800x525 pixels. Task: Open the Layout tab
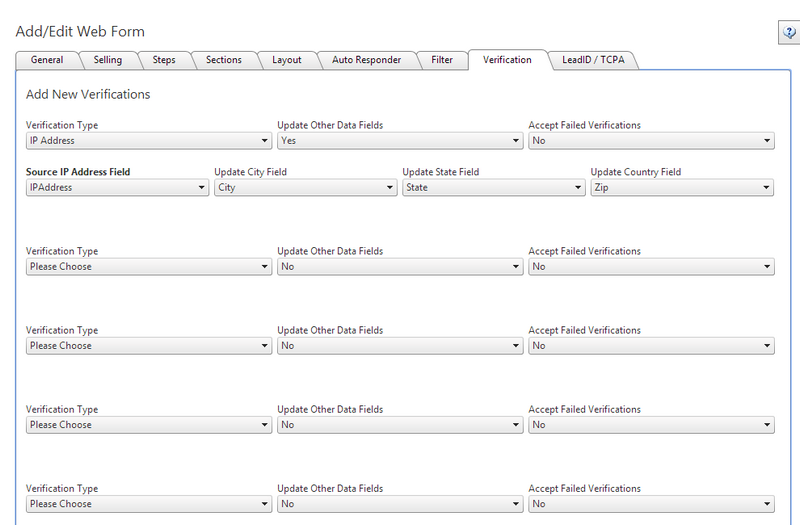(x=286, y=60)
